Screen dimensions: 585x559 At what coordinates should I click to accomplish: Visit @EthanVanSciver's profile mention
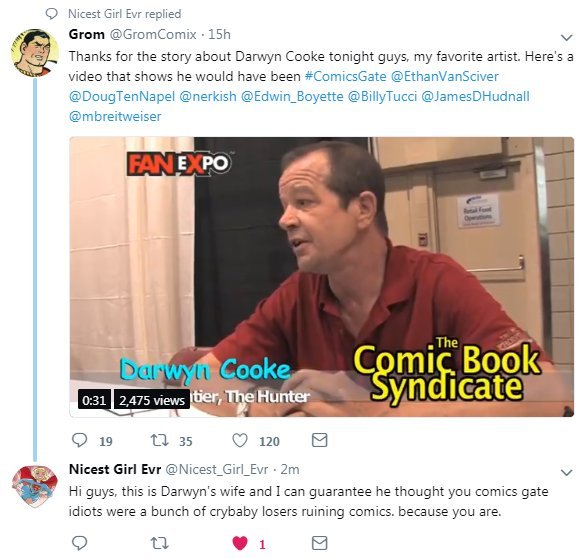(445, 76)
